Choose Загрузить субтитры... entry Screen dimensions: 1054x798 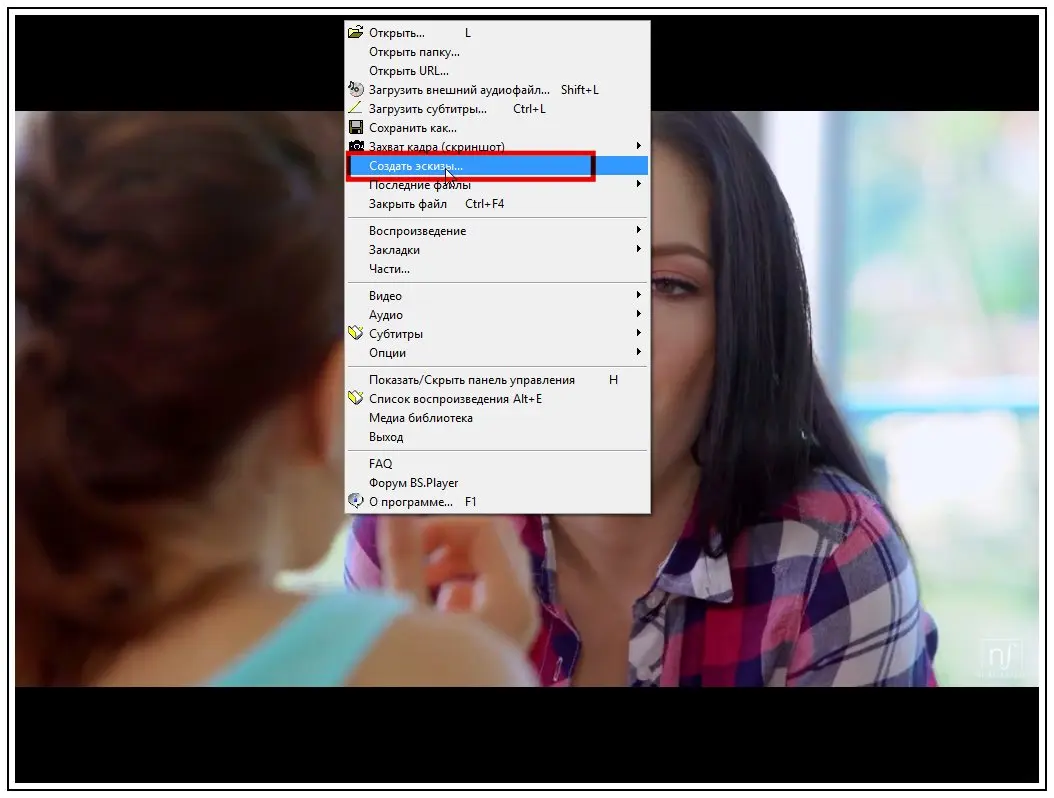[x=497, y=108]
